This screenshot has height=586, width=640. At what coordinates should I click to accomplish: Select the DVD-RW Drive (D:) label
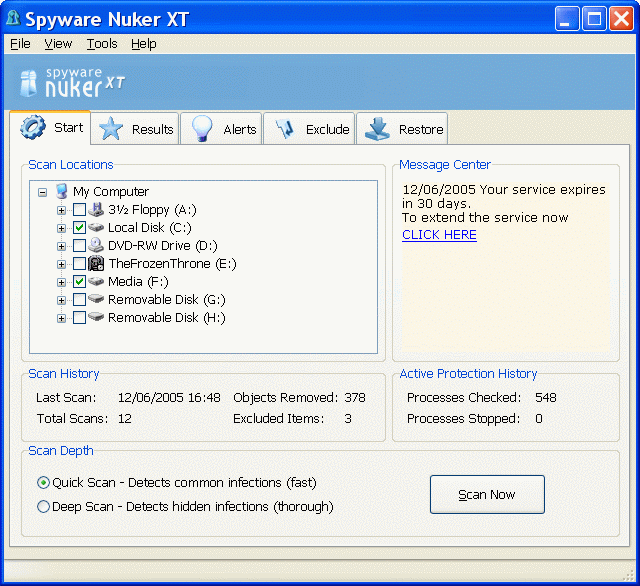click(x=162, y=245)
